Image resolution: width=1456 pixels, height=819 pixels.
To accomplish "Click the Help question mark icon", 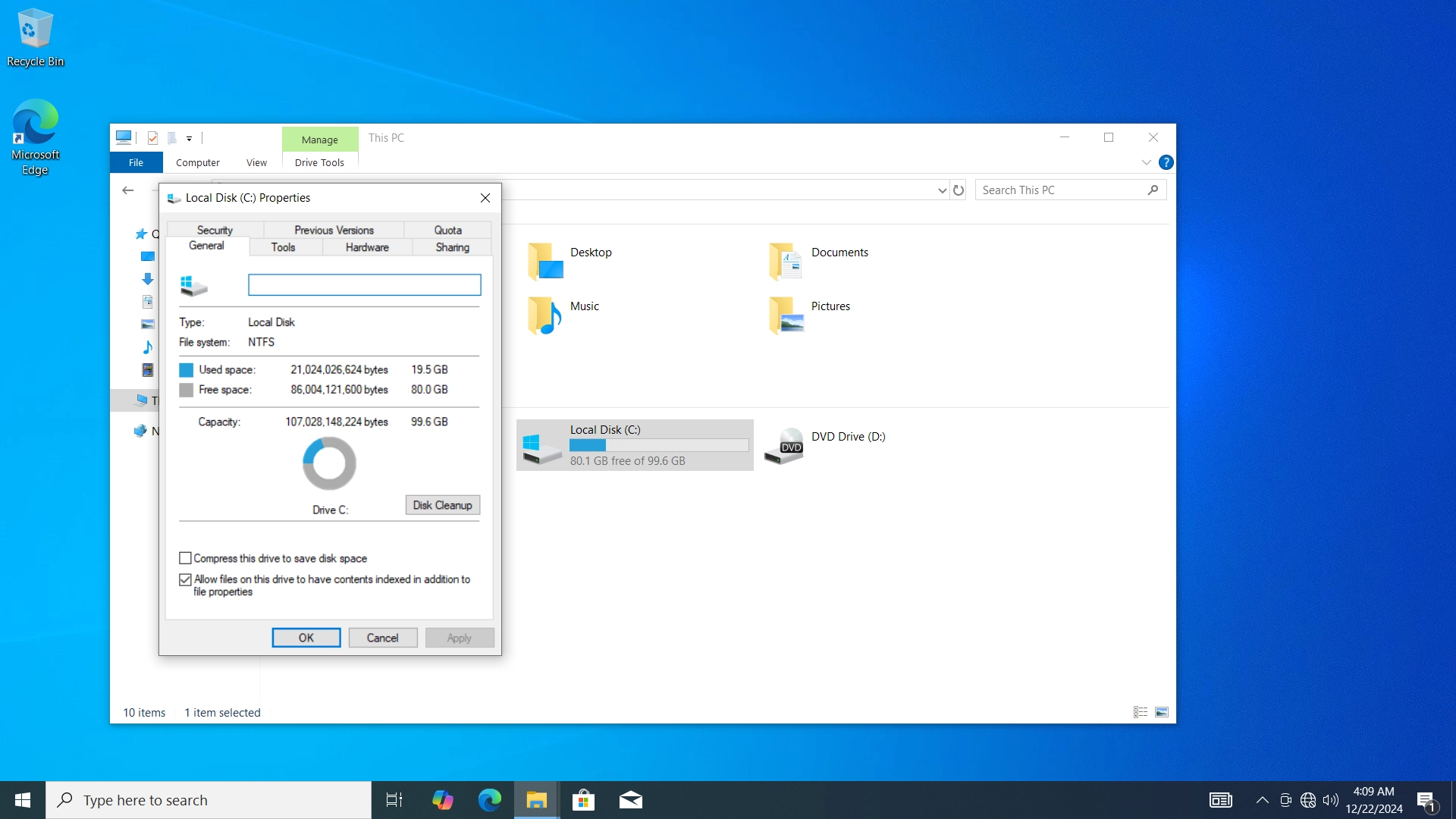I will pos(1166,162).
